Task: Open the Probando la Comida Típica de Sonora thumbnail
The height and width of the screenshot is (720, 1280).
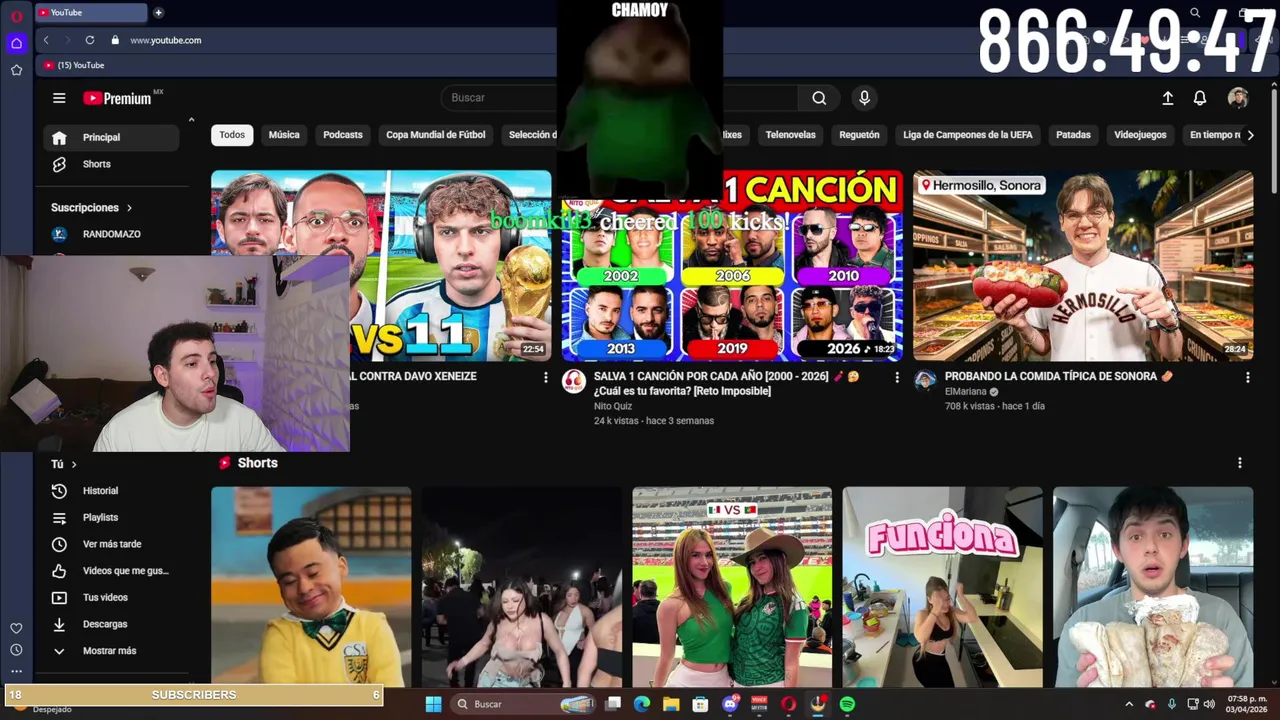Action: 1083,265
